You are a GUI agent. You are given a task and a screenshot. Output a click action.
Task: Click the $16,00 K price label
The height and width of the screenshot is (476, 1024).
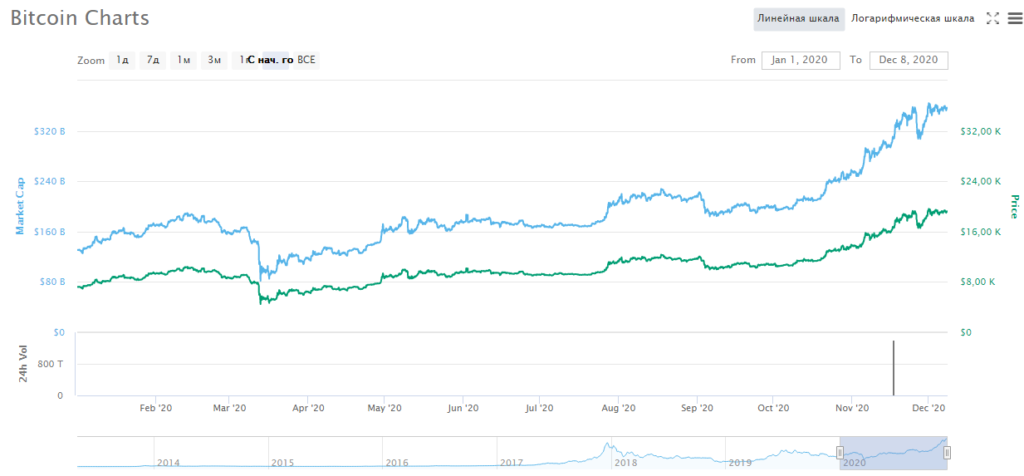click(x=980, y=232)
